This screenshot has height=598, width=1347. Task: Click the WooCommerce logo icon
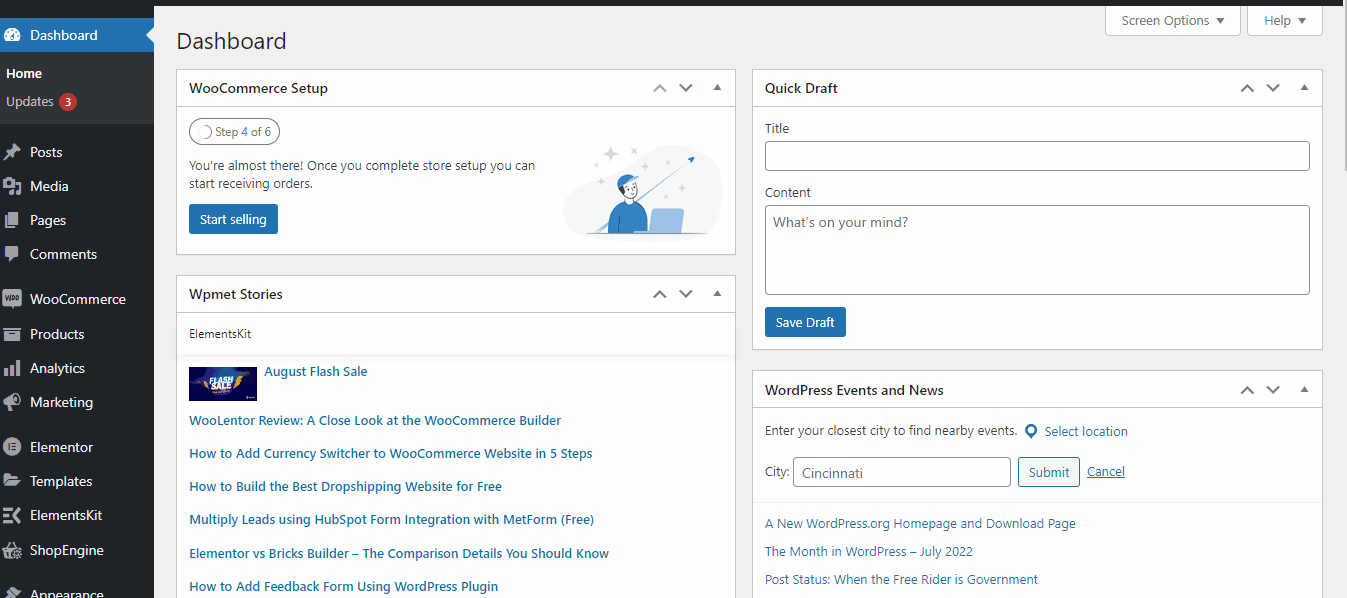12,299
